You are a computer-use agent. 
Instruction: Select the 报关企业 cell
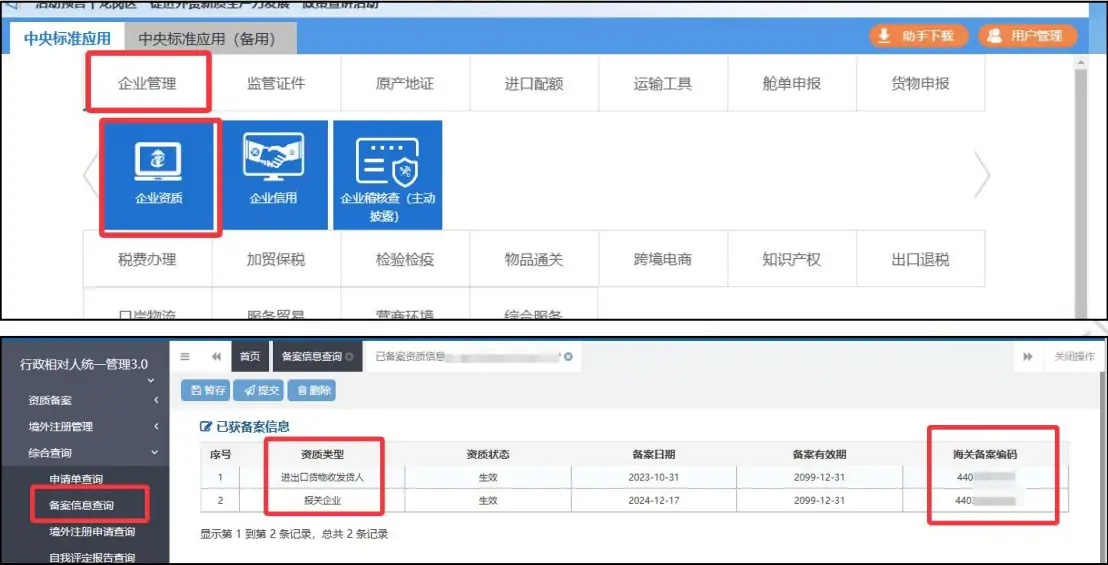click(322, 501)
